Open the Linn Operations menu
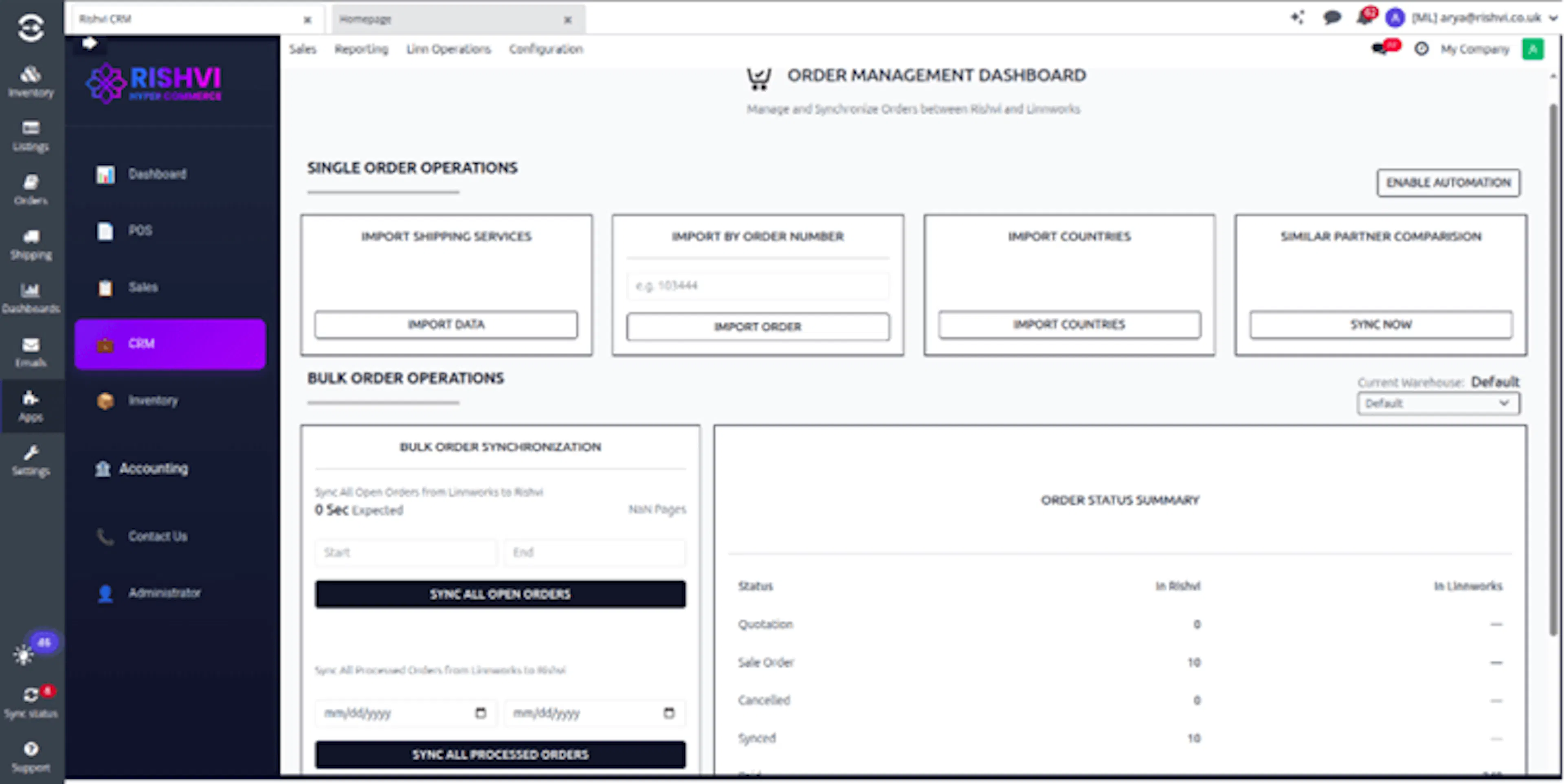 tap(449, 48)
